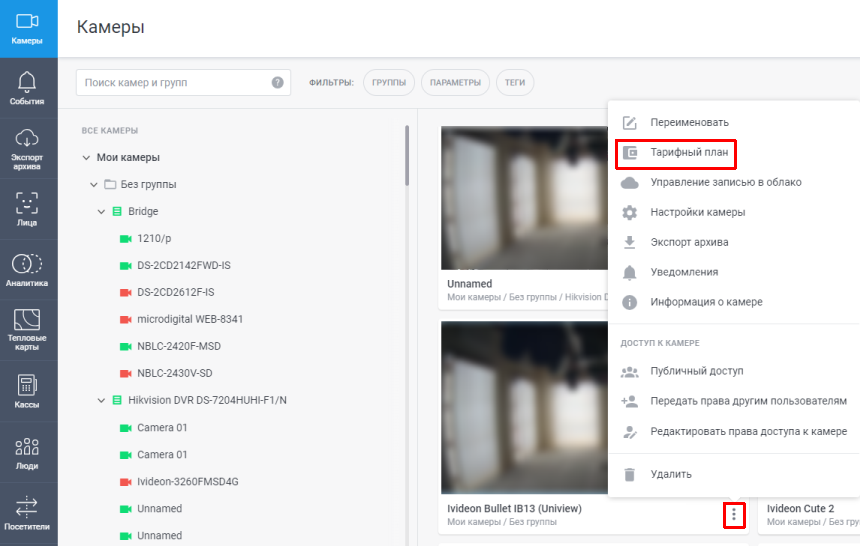The width and height of the screenshot is (860, 546).
Task: Open the Unnamed camera thumbnail
Action: point(524,198)
